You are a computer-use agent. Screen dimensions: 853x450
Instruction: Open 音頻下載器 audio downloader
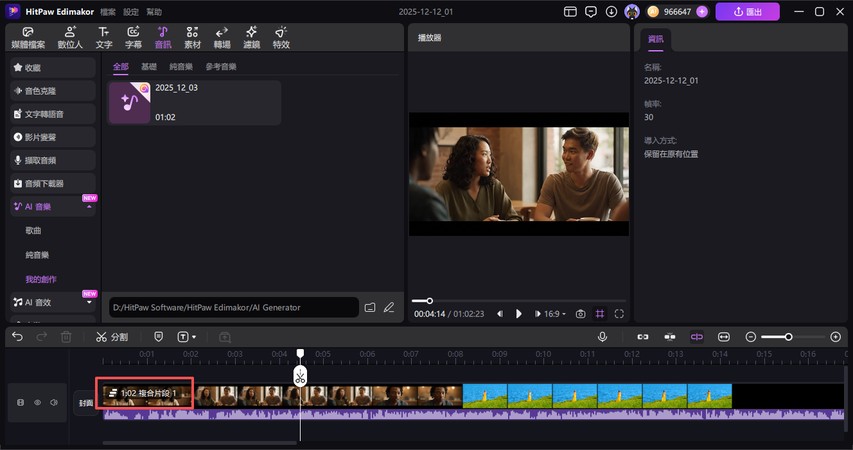click(x=53, y=183)
